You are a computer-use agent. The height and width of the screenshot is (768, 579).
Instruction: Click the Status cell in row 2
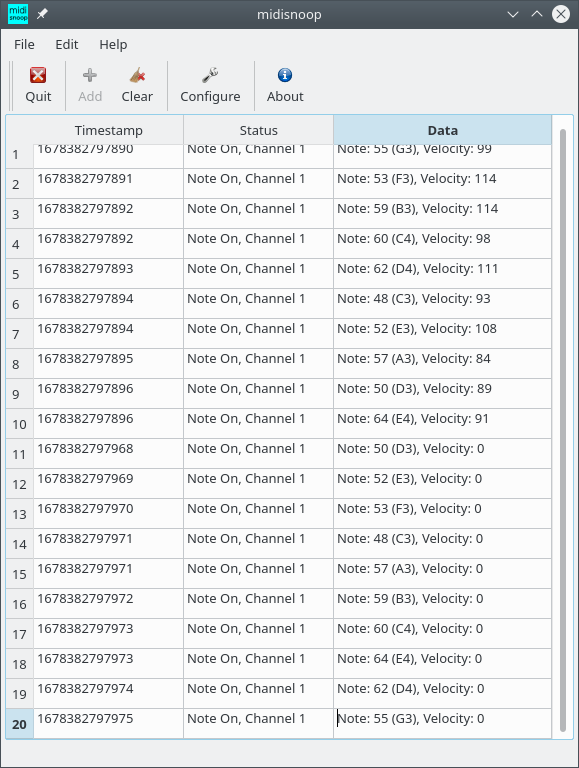tap(259, 184)
